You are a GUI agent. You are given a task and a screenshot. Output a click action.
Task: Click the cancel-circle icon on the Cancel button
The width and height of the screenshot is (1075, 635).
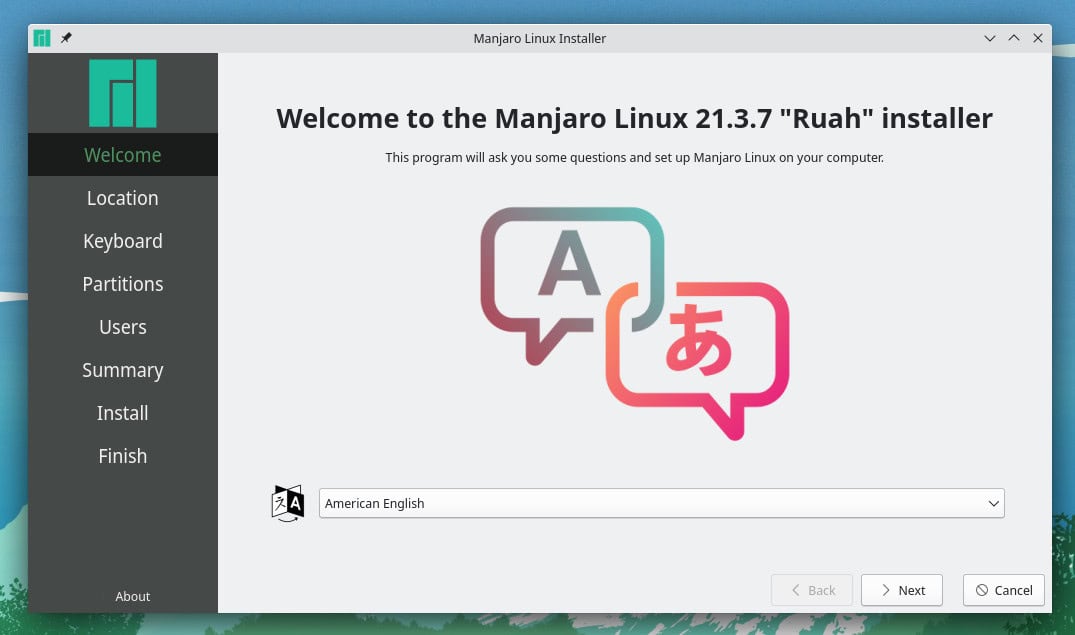[x=982, y=590]
